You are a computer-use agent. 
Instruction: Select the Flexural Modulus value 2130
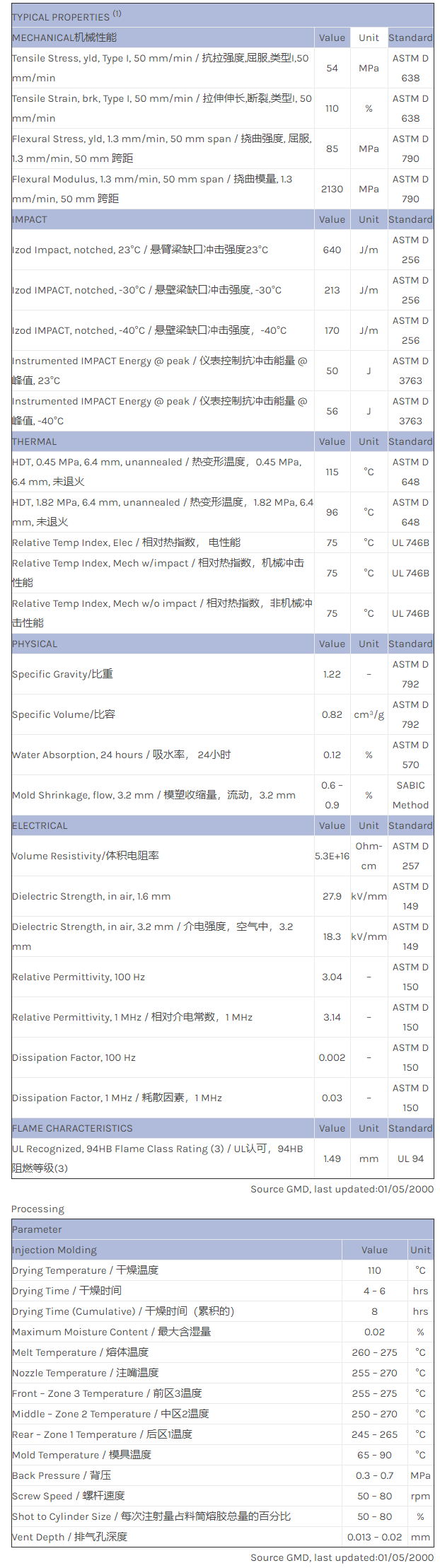332,189
